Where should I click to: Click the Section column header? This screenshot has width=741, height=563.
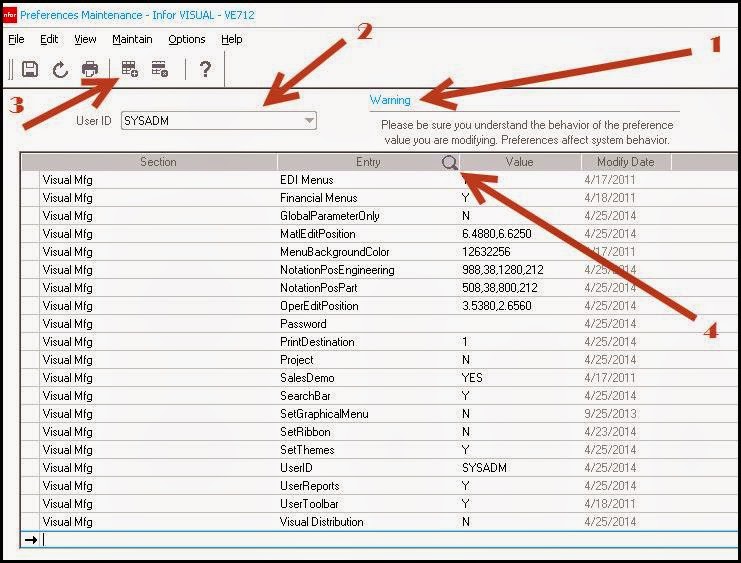click(158, 162)
